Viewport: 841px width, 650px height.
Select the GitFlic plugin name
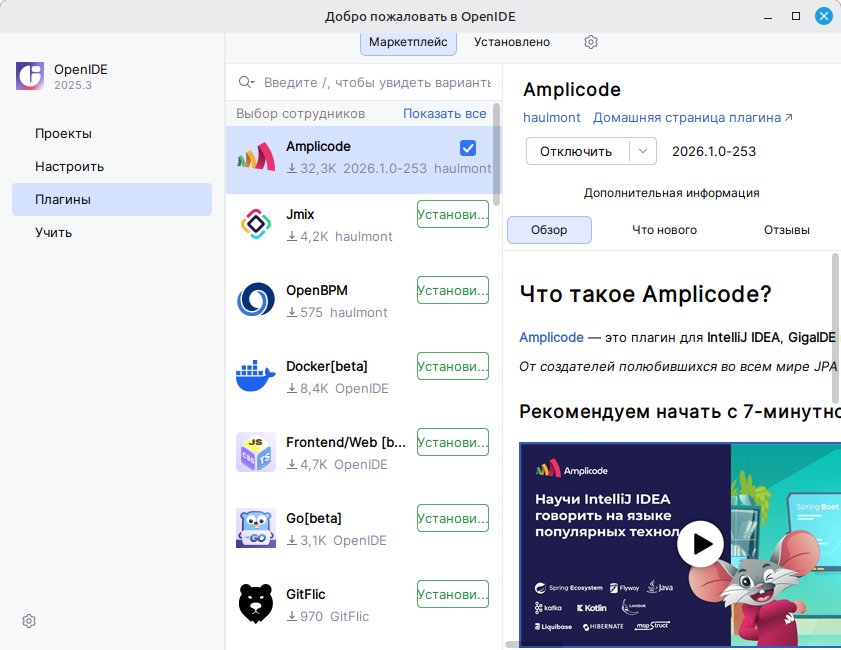click(306, 594)
